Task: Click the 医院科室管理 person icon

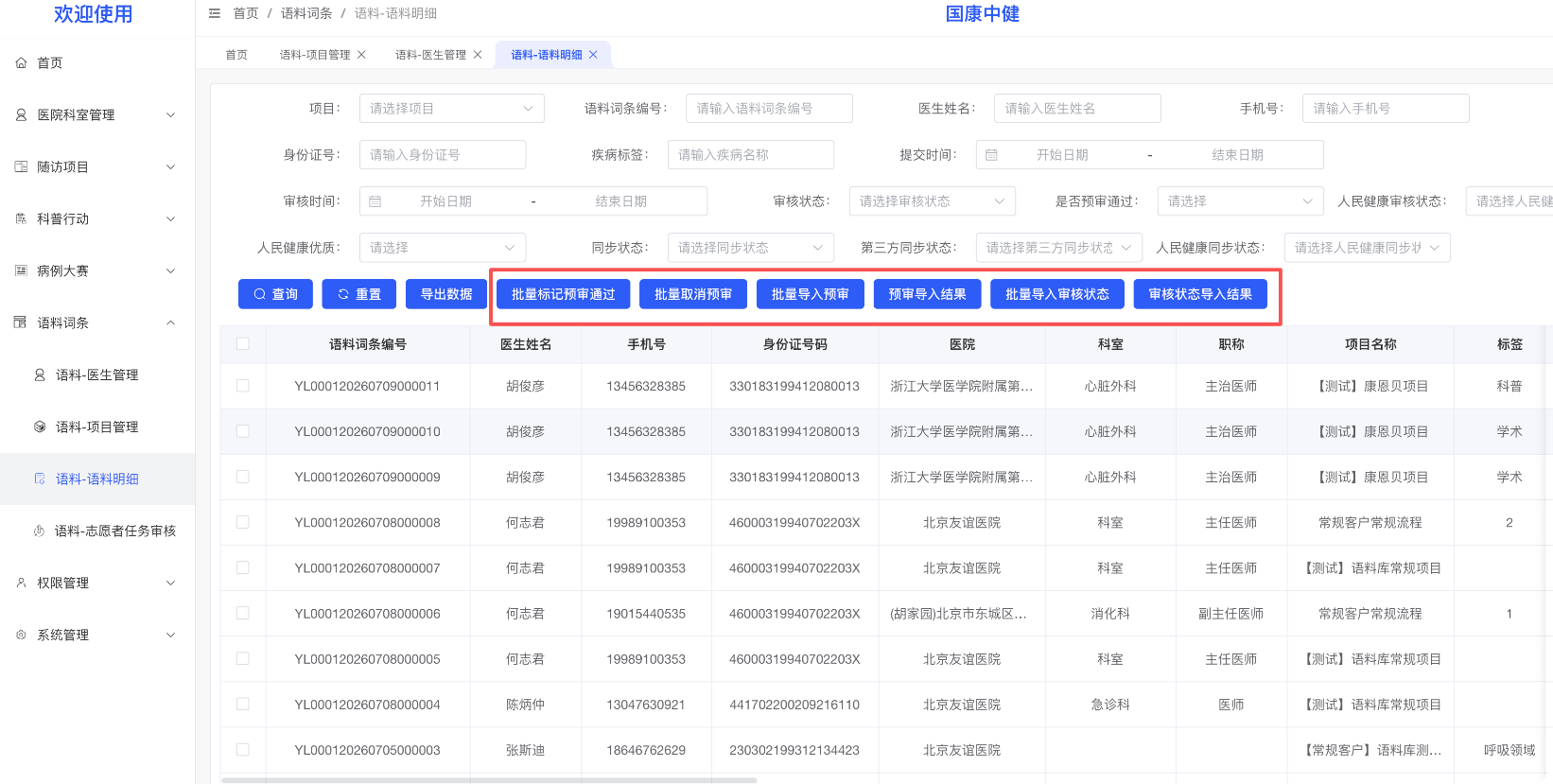Action: pos(21,114)
